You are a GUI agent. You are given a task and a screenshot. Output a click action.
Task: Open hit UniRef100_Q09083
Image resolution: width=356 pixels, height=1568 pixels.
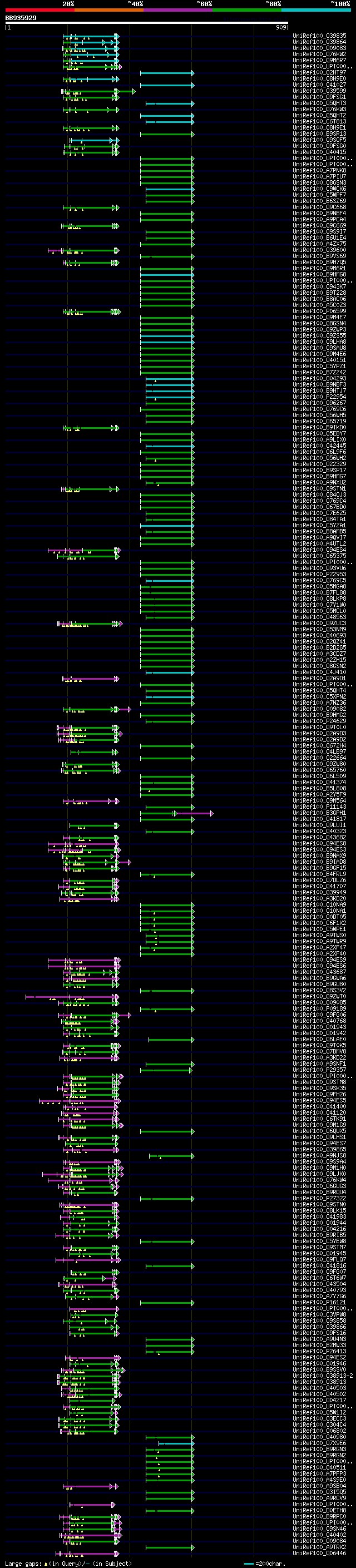(x=319, y=48)
